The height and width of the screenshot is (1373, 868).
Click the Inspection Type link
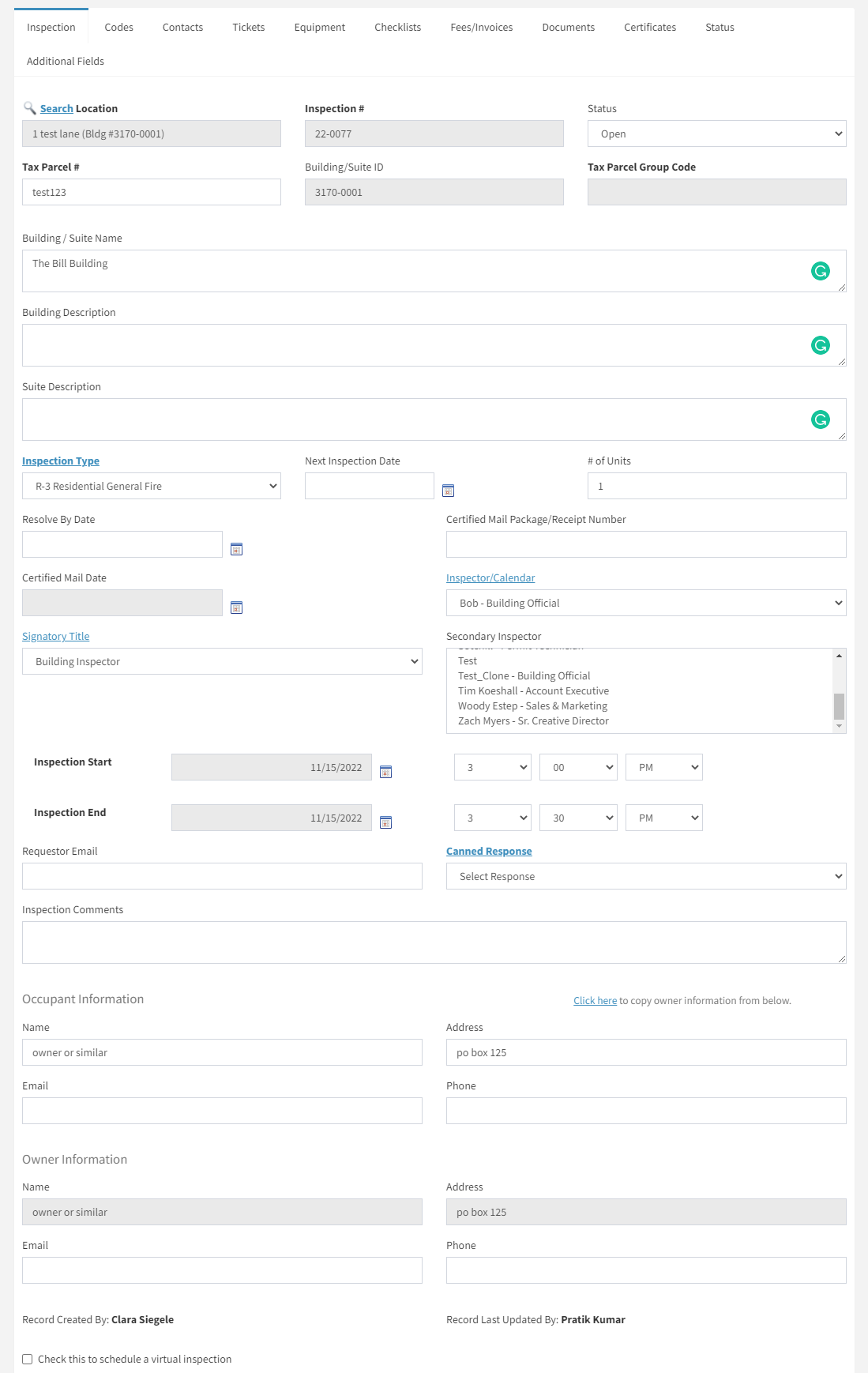click(61, 461)
